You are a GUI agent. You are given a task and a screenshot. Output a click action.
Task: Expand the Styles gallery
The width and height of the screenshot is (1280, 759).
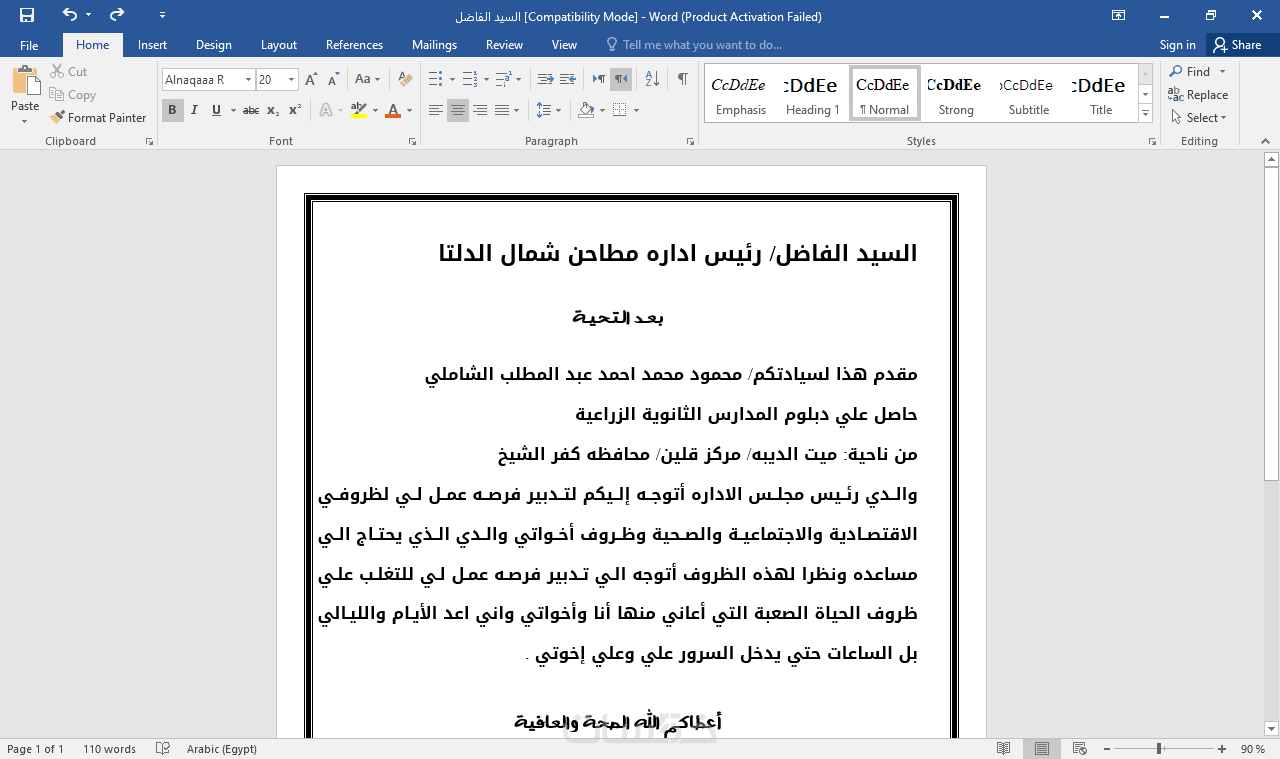coord(1146,114)
